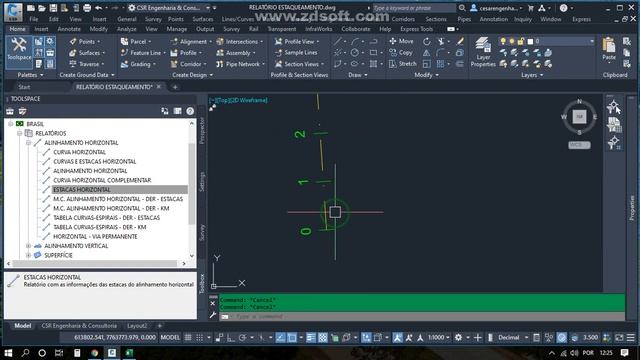The image size is (640, 360).
Task: Expand the SUPERFÍCIE tree node
Action: (29, 256)
